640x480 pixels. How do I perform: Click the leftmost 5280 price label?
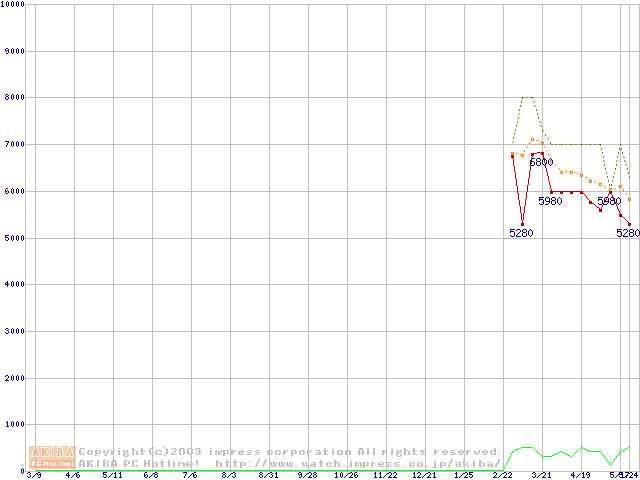pos(521,233)
